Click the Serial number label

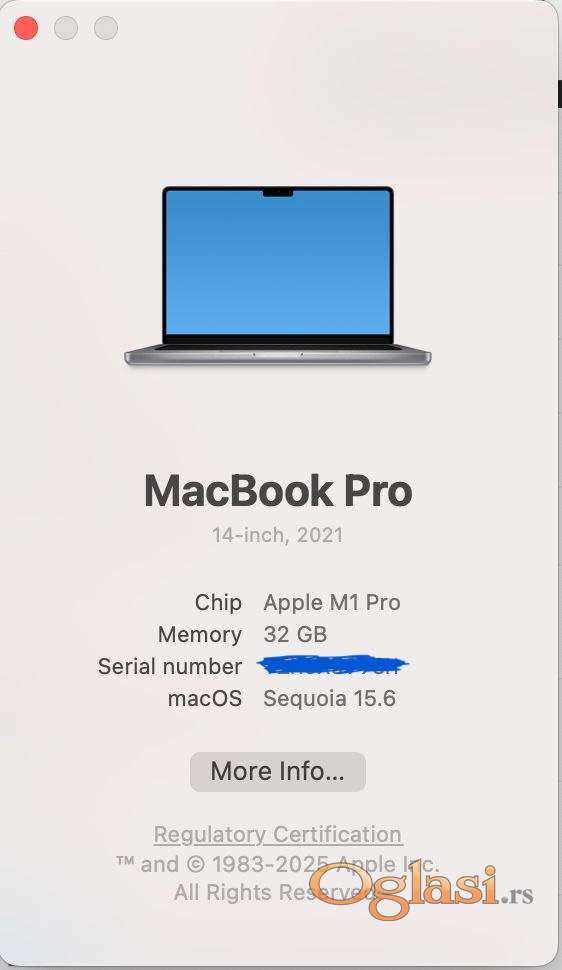170,666
